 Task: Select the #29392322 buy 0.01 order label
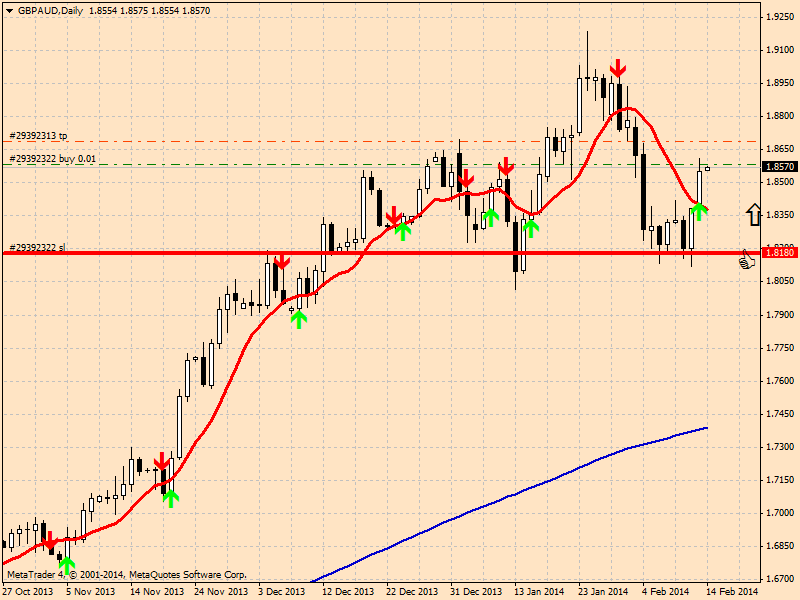pos(53,159)
